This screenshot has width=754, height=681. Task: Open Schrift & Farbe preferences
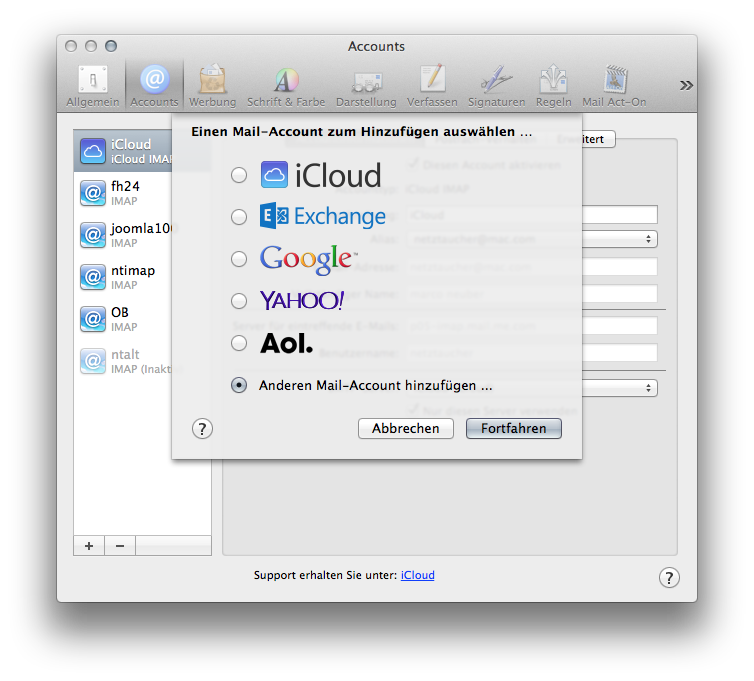point(286,86)
